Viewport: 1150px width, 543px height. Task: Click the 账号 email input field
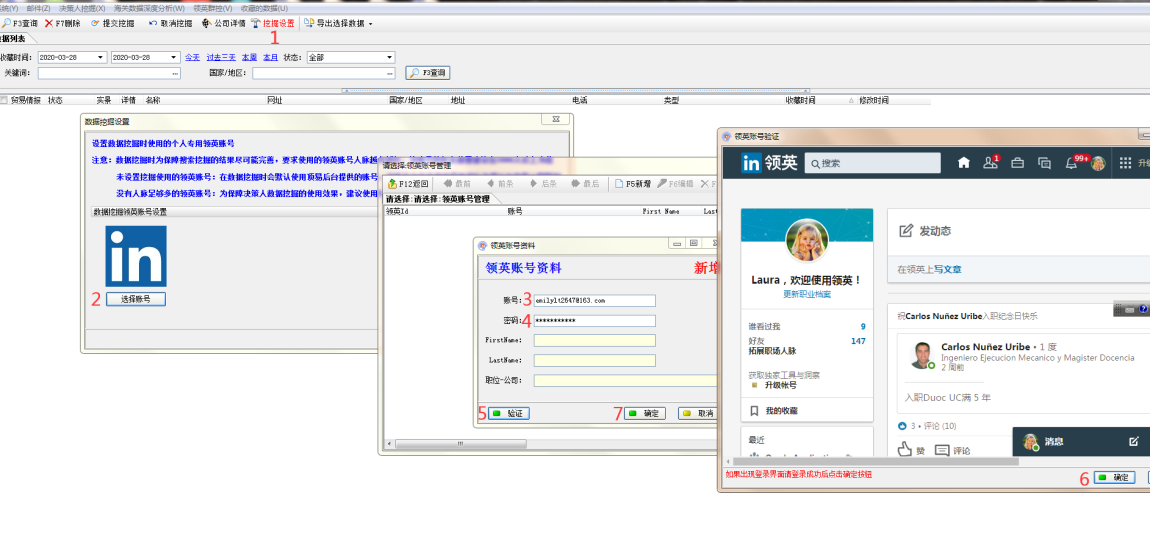click(595, 301)
